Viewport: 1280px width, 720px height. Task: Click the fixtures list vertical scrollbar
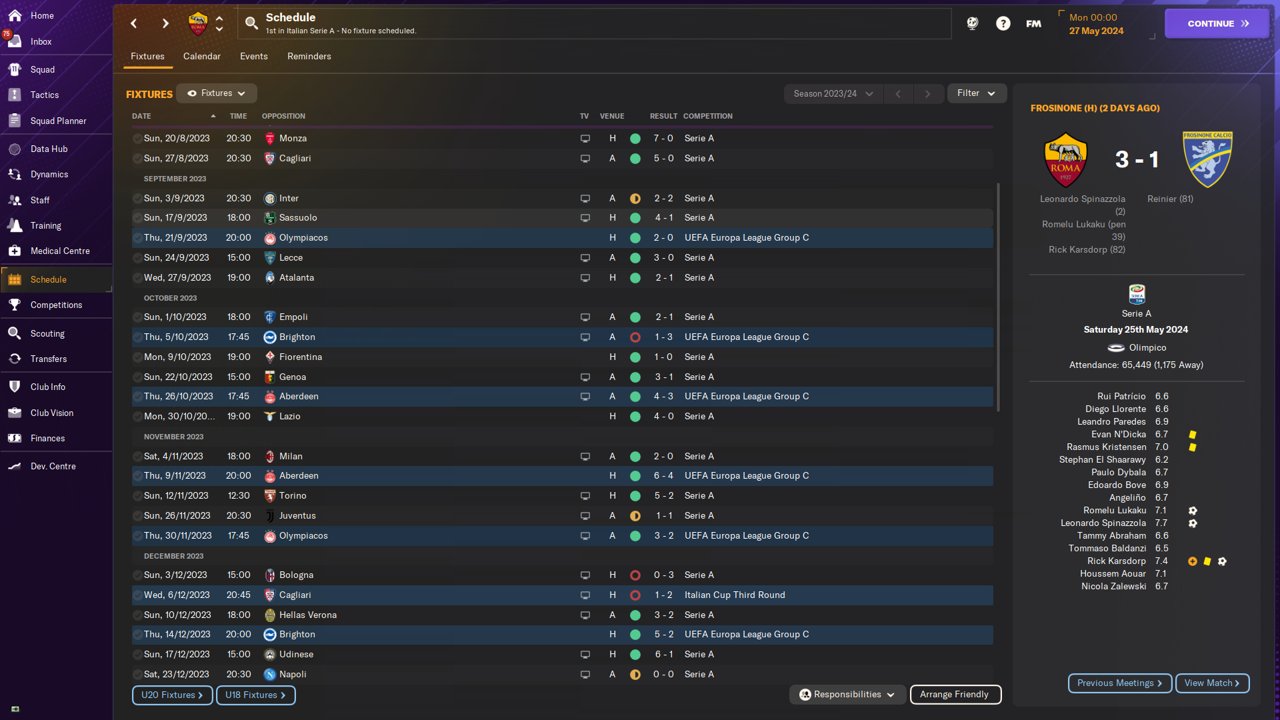(x=998, y=295)
